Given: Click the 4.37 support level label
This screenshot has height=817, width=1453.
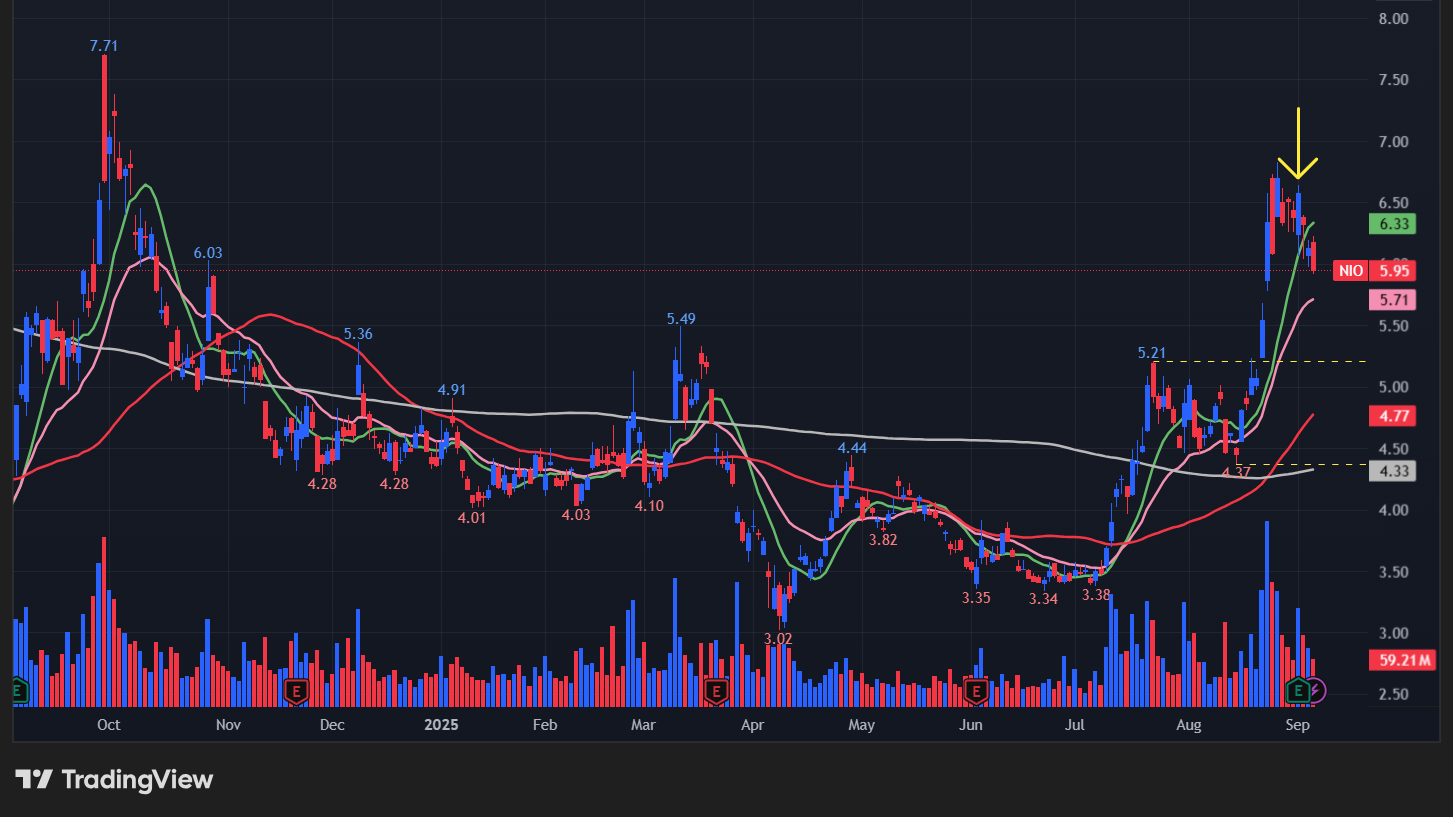Looking at the screenshot, I should [1237, 472].
